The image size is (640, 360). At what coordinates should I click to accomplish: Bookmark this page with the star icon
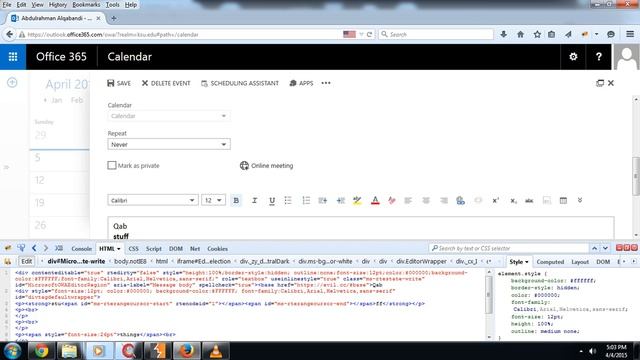tap(537, 34)
